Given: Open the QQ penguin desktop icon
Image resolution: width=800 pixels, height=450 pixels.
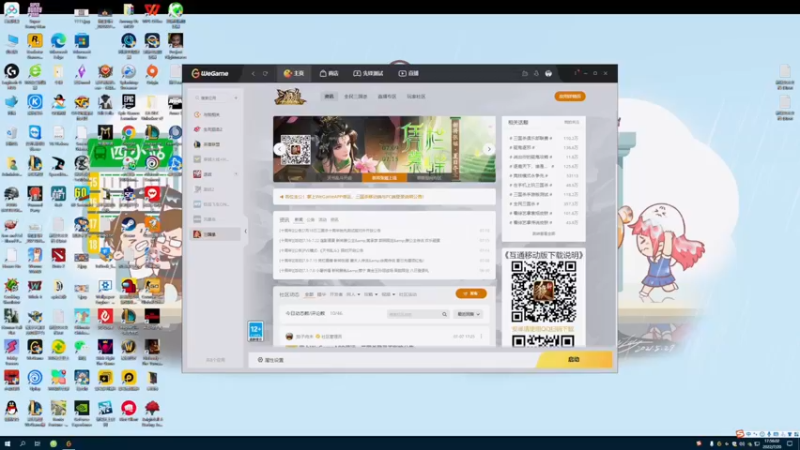Looking at the screenshot, I should pos(11,411).
